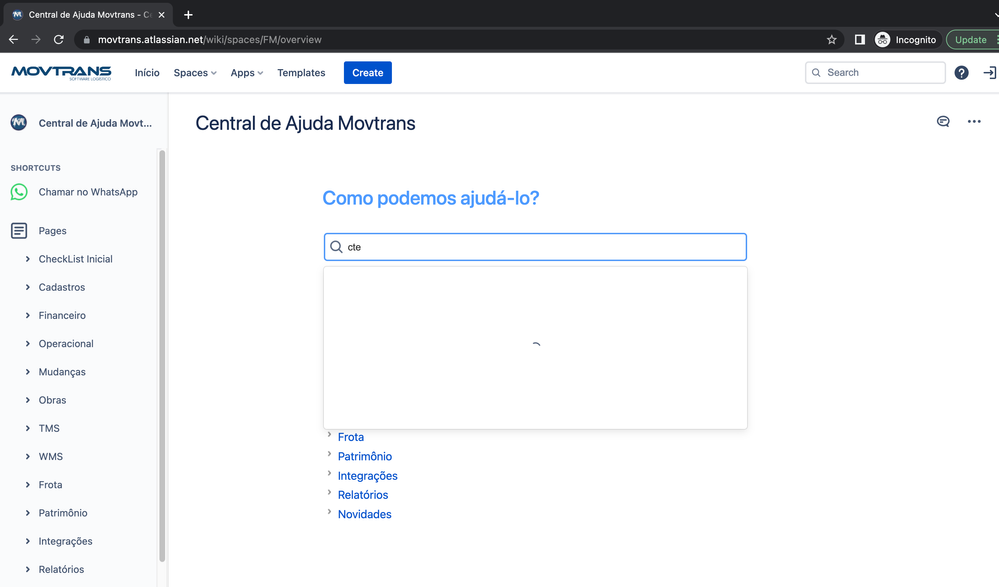
Task: Expand CheckList Inicial in sidebar tree
Action: [27, 259]
